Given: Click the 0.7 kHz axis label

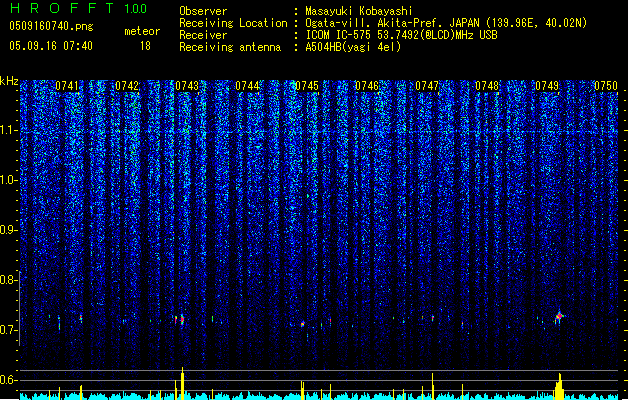Looking at the screenshot, I should [x=9, y=330].
